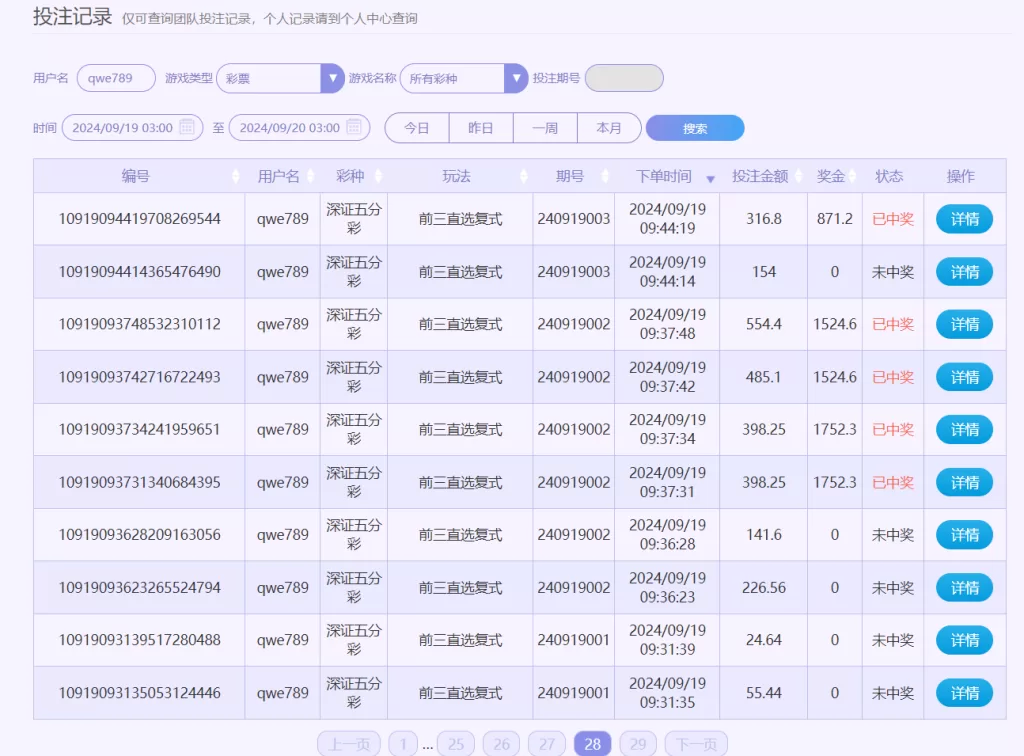Click bet amount 554.4
Viewport: 1024px width, 756px height.
(763, 324)
